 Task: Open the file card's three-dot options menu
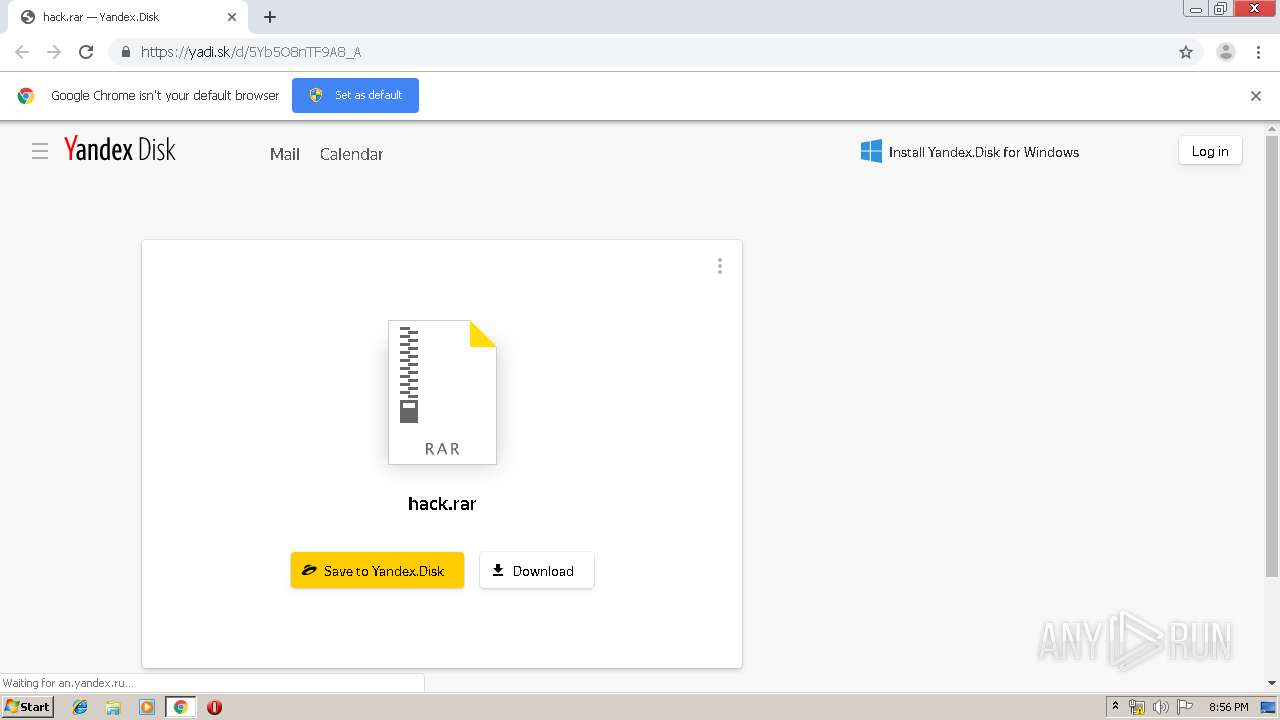click(720, 266)
